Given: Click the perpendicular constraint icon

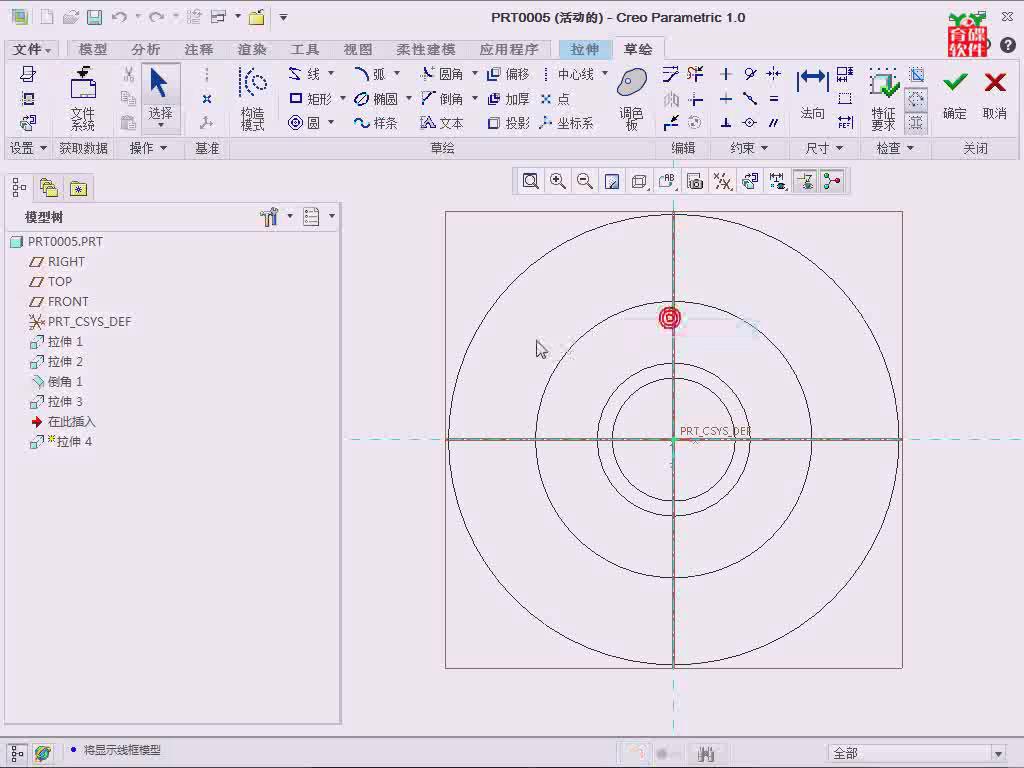Looking at the screenshot, I should (726, 123).
